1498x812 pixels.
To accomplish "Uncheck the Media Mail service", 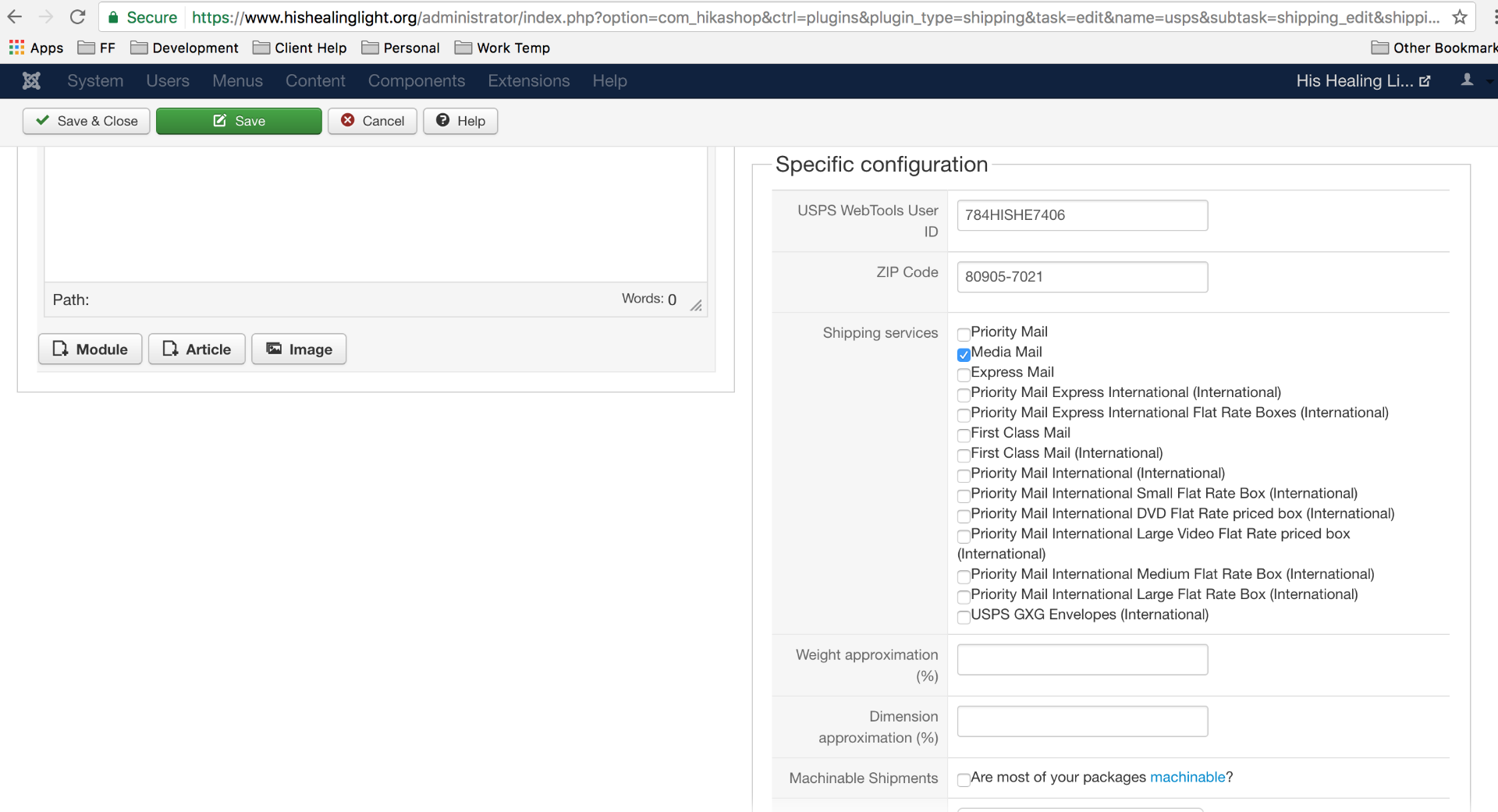I will click(x=964, y=354).
